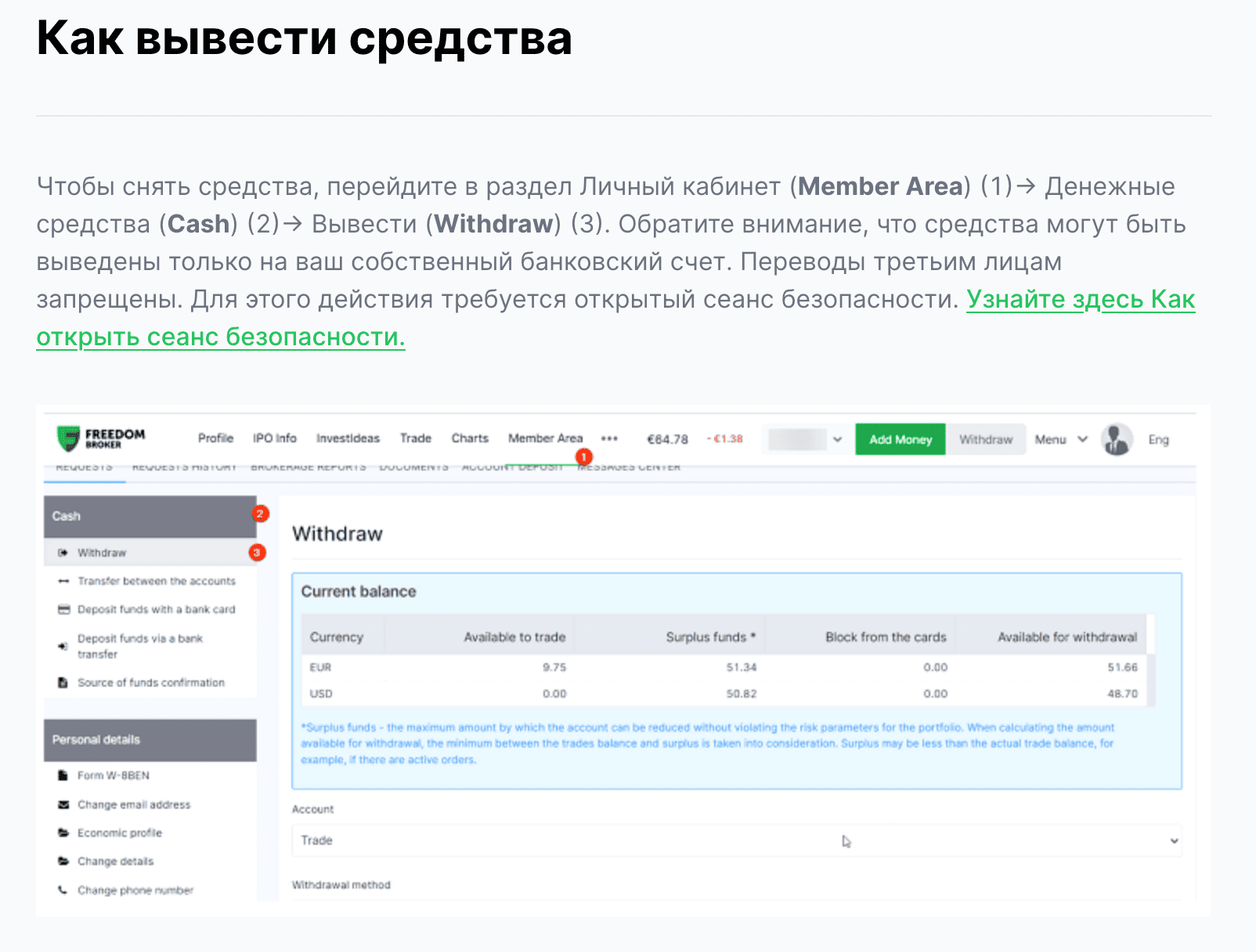Screen dimensions: 1256x952
Task: Click the Withdraw arrow icon in sidebar
Action: tap(63, 553)
